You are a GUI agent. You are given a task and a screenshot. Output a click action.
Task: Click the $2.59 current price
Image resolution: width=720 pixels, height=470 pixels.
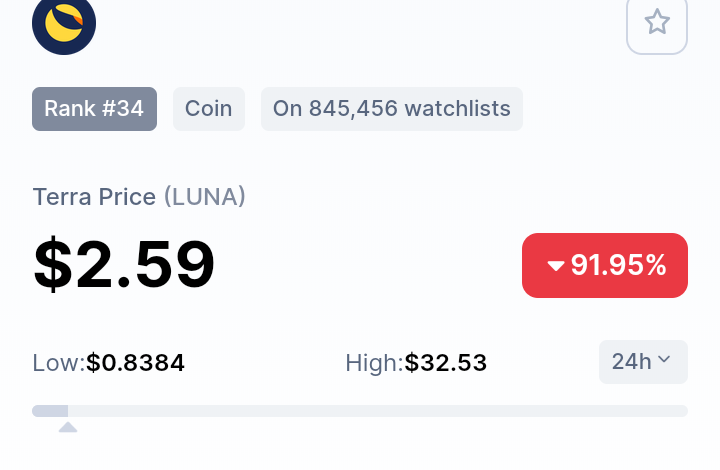[124, 264]
